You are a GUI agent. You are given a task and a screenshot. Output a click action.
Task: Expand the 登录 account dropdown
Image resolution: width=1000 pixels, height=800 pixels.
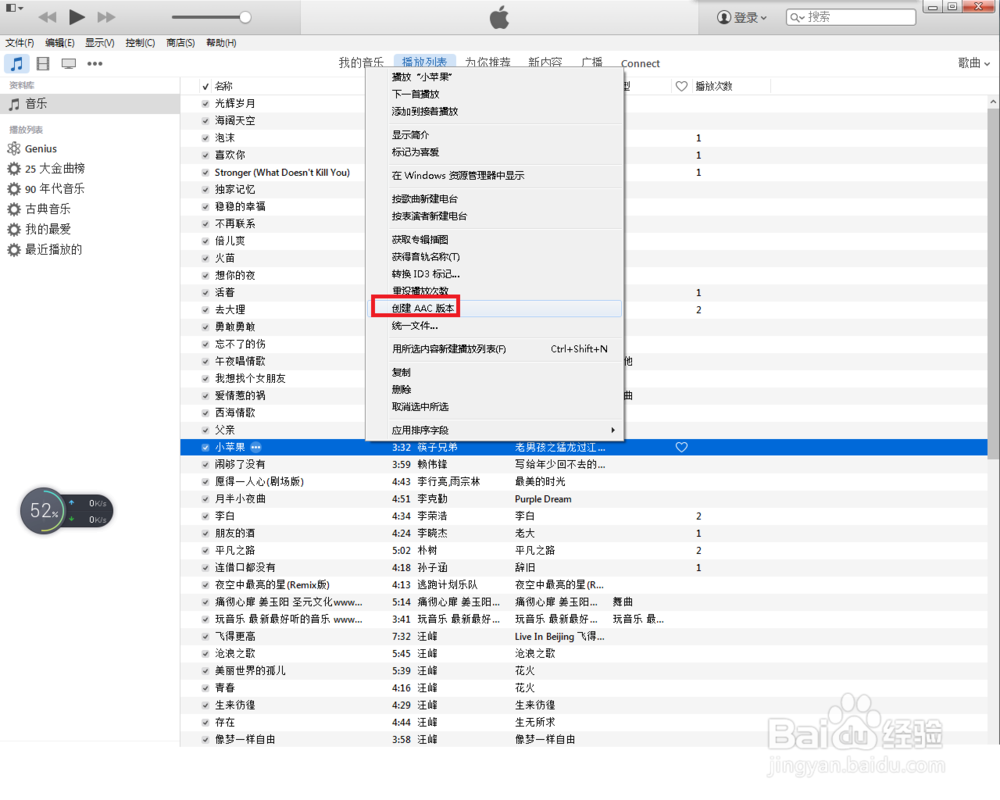[750, 17]
